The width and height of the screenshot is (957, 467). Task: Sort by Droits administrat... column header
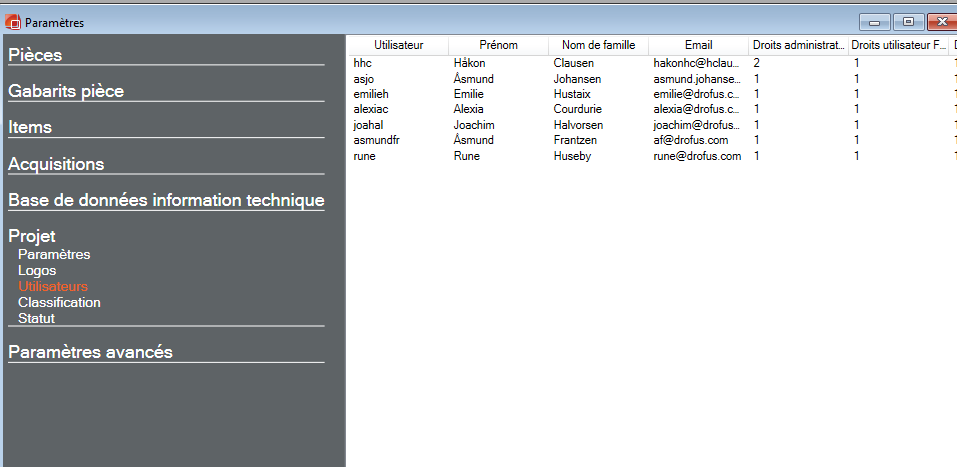pos(798,45)
